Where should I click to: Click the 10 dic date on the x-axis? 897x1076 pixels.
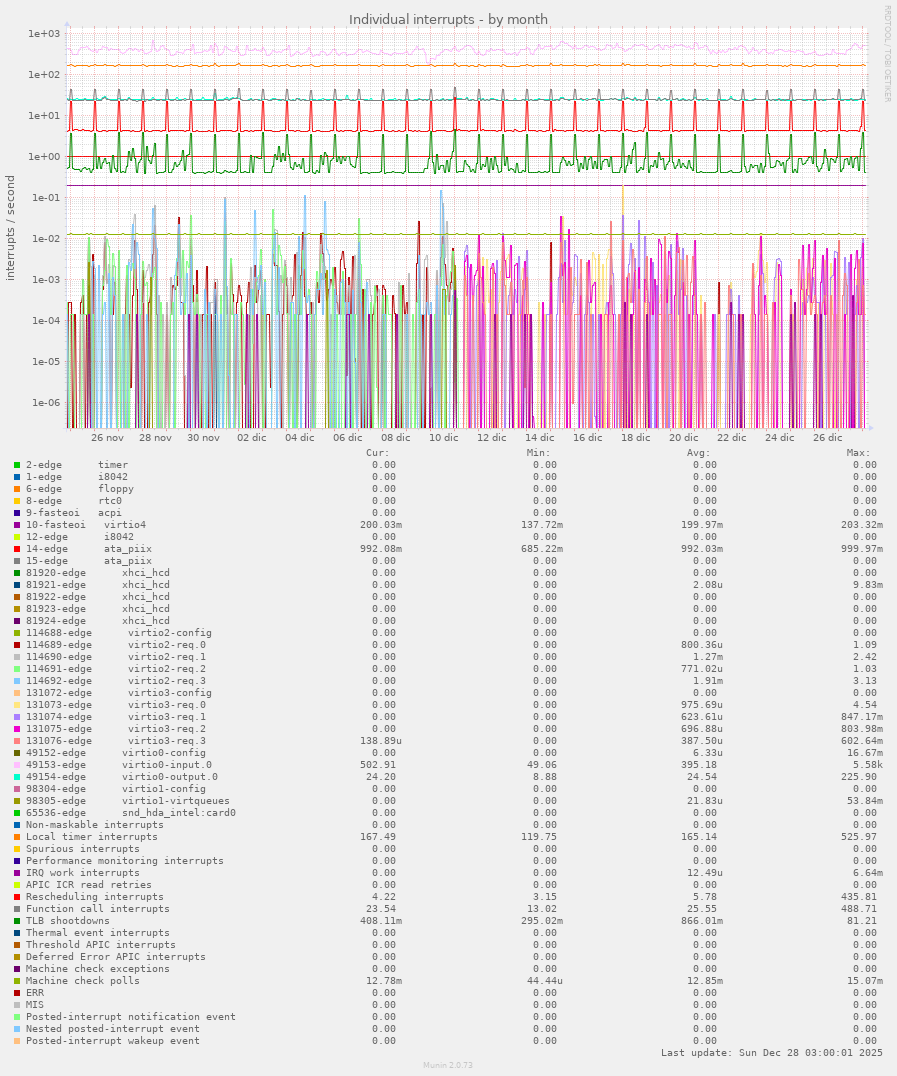coord(444,437)
